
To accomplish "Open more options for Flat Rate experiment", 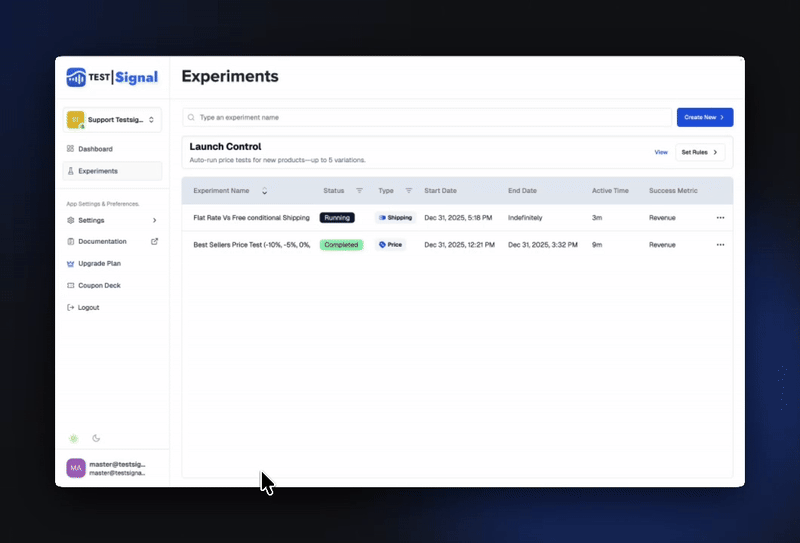I will 720,218.
